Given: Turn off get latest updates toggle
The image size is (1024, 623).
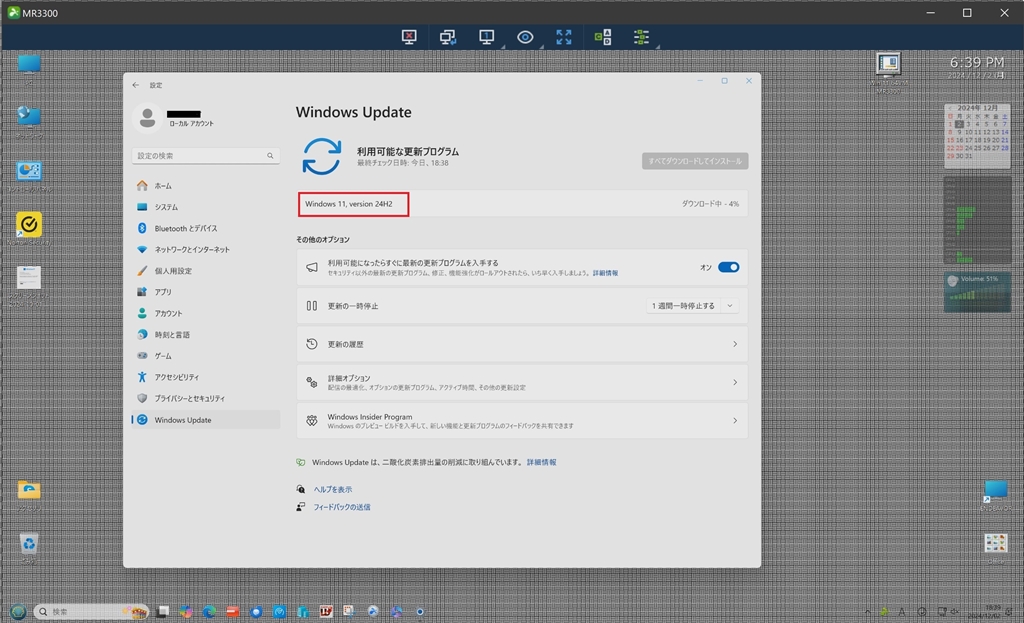Looking at the screenshot, I should tap(728, 267).
